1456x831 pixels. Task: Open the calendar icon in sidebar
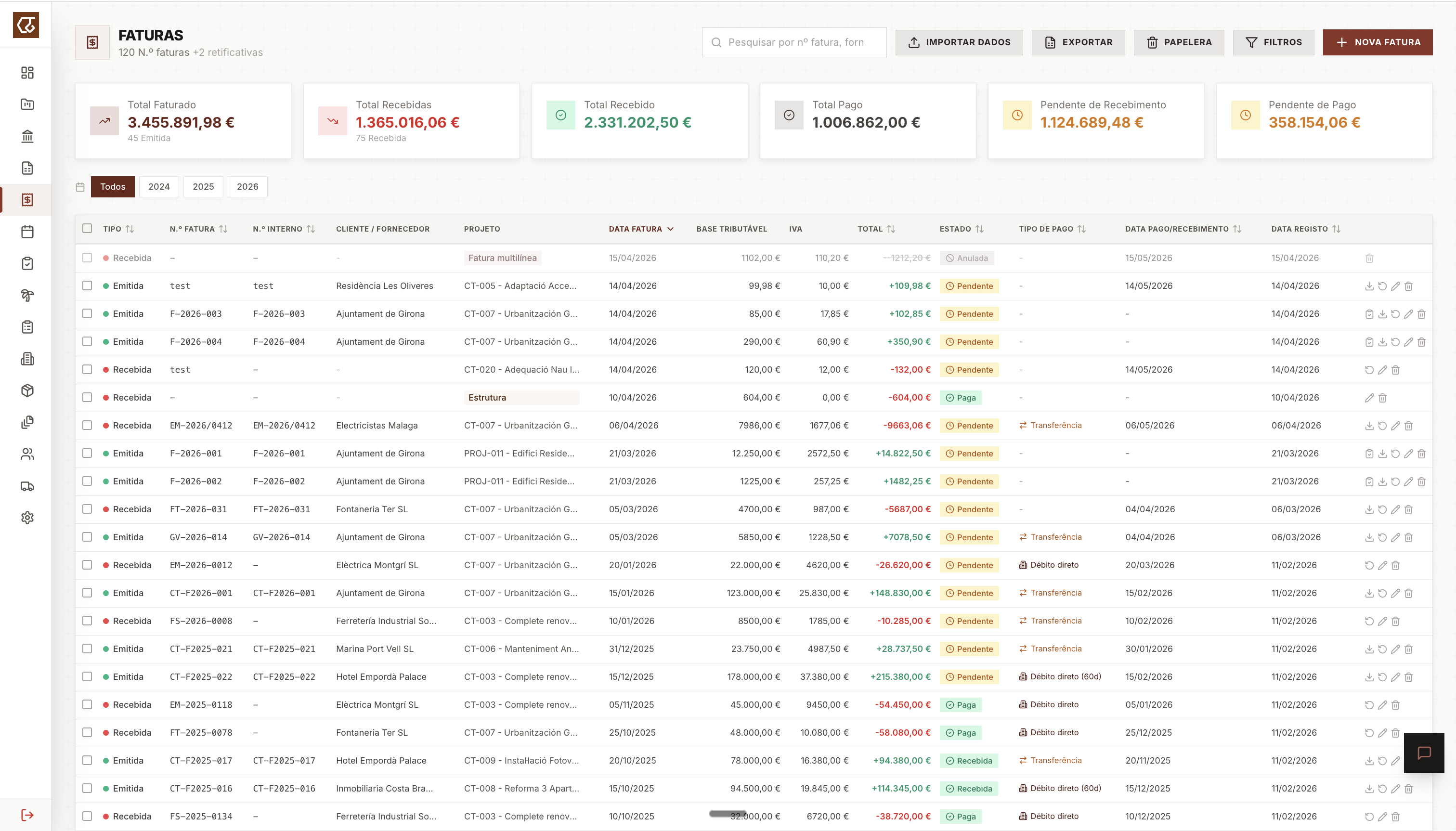click(27, 232)
